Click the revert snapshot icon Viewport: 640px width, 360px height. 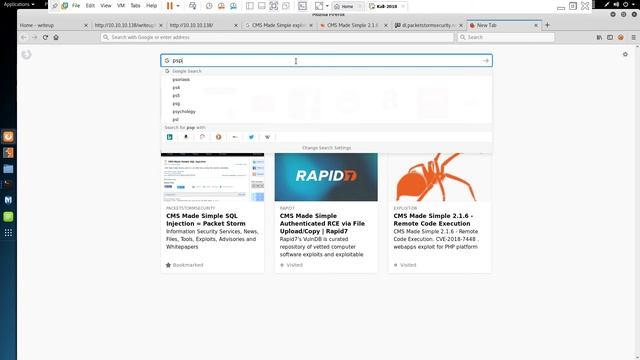(x=221, y=6)
